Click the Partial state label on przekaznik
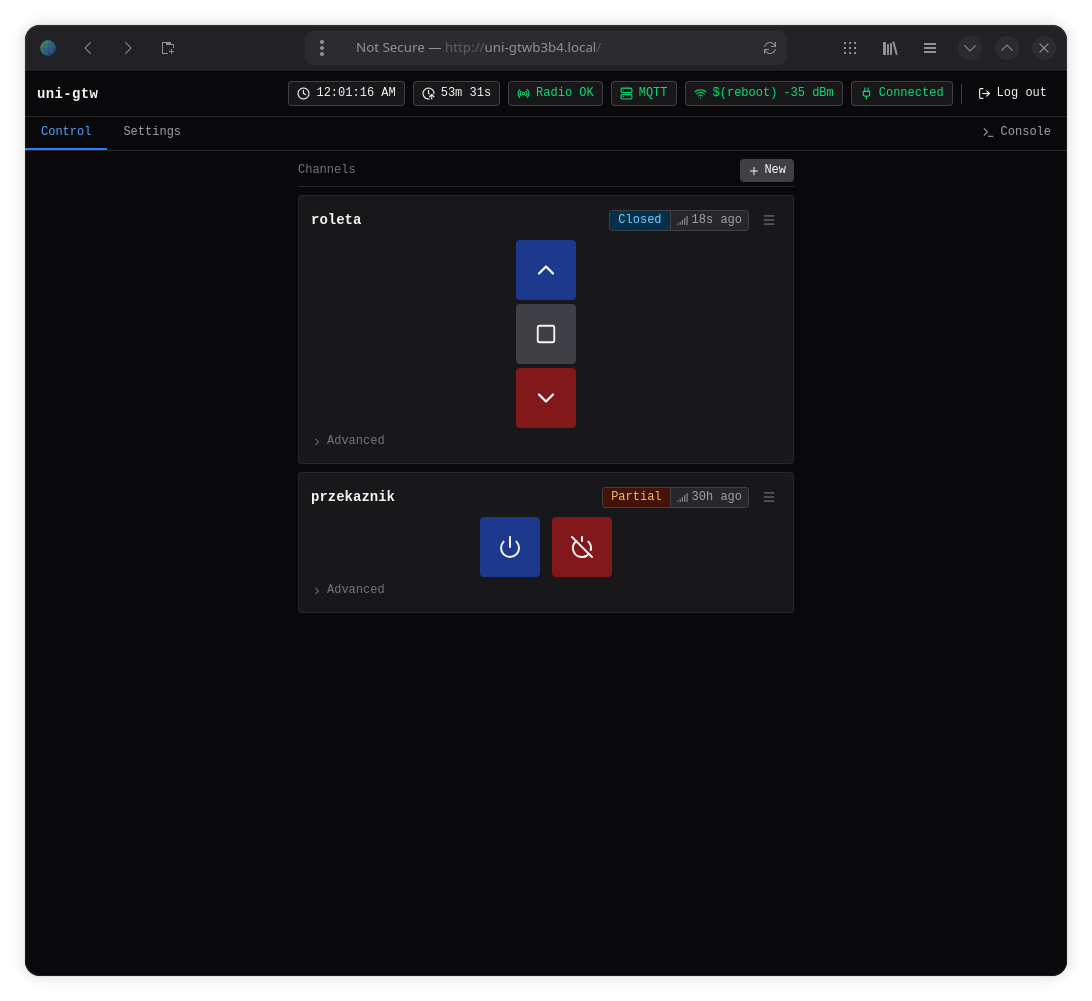This screenshot has width=1092, height=1001. (x=636, y=497)
